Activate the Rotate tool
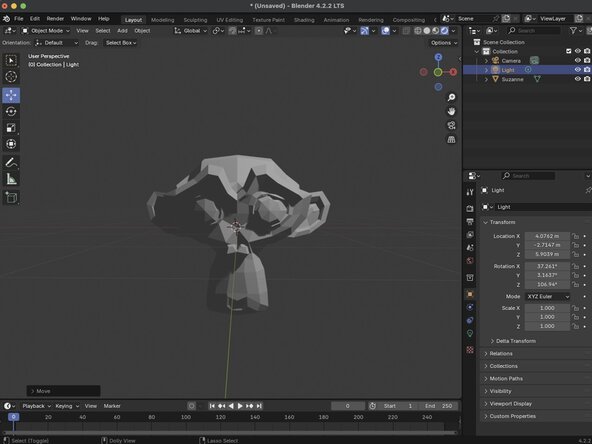The image size is (592, 444). pos(11,111)
